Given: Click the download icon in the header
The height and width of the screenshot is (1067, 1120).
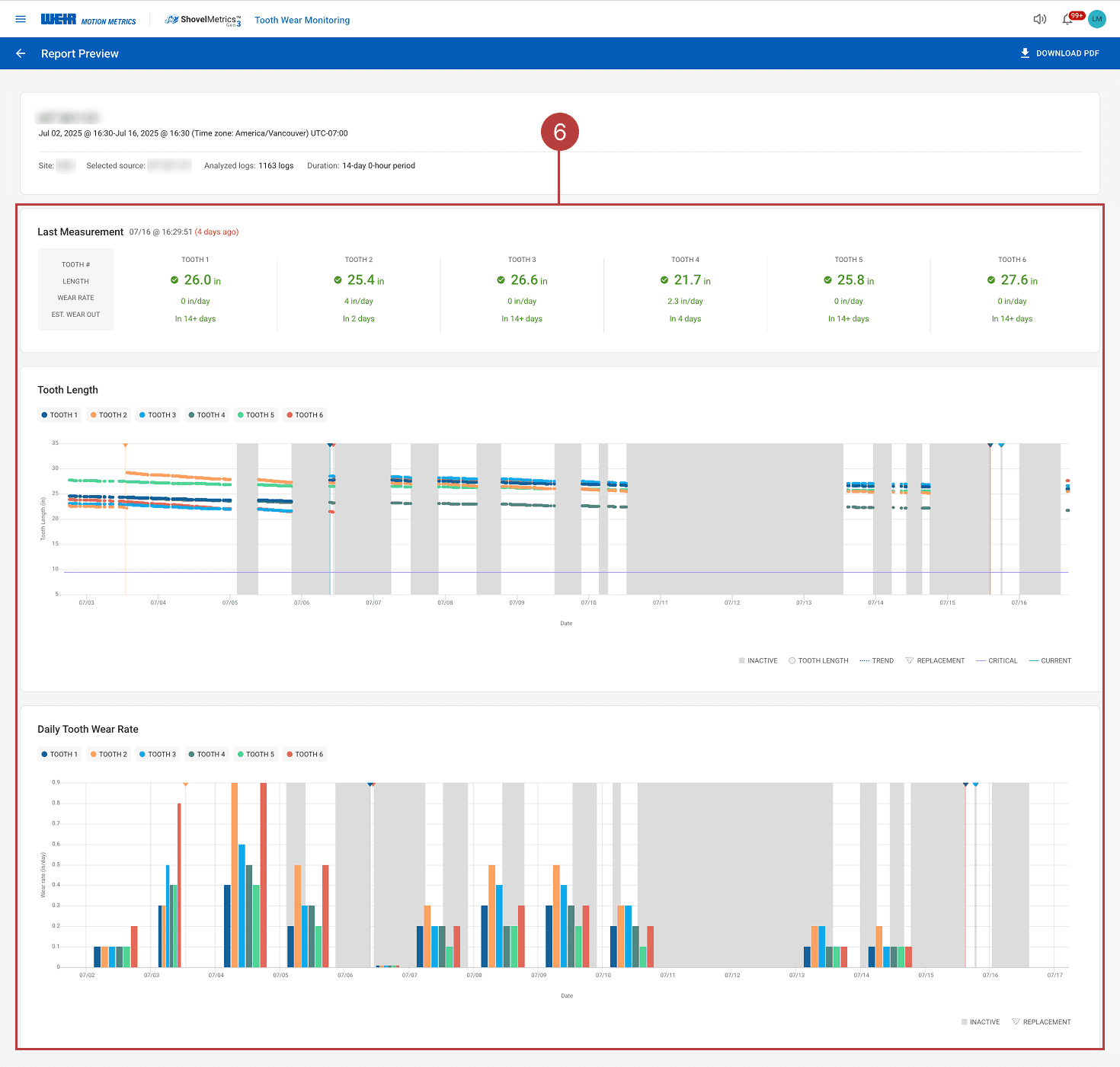Looking at the screenshot, I should [1025, 53].
